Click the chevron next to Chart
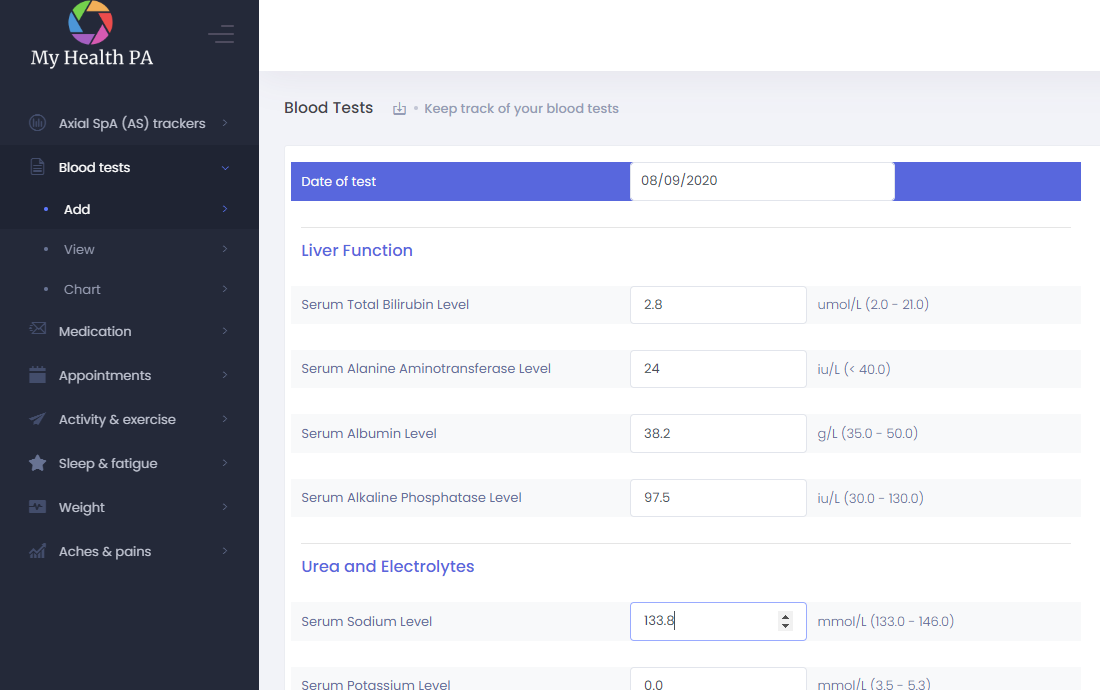This screenshot has height=690, width=1100. pos(225,289)
